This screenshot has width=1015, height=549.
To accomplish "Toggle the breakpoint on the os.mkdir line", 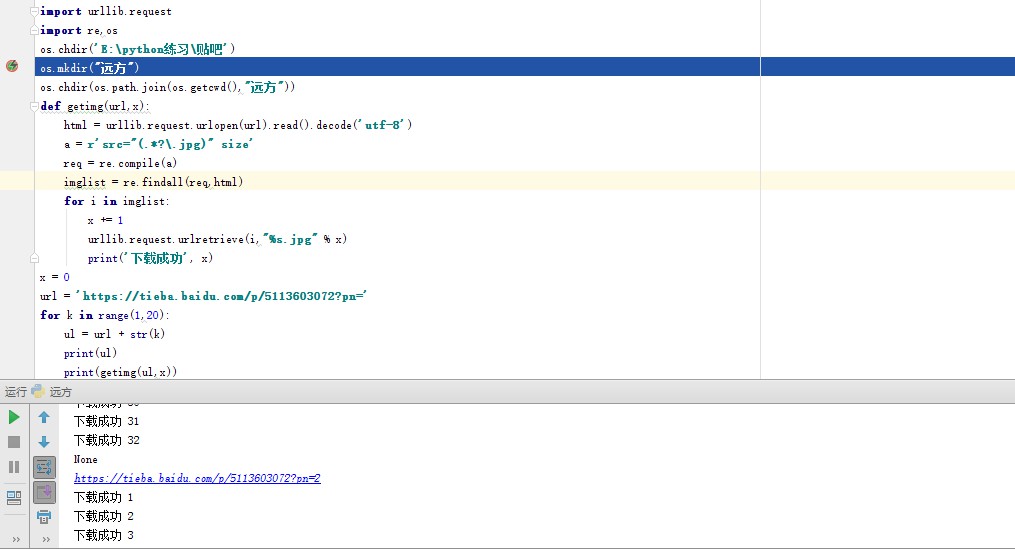I will (x=12, y=67).
